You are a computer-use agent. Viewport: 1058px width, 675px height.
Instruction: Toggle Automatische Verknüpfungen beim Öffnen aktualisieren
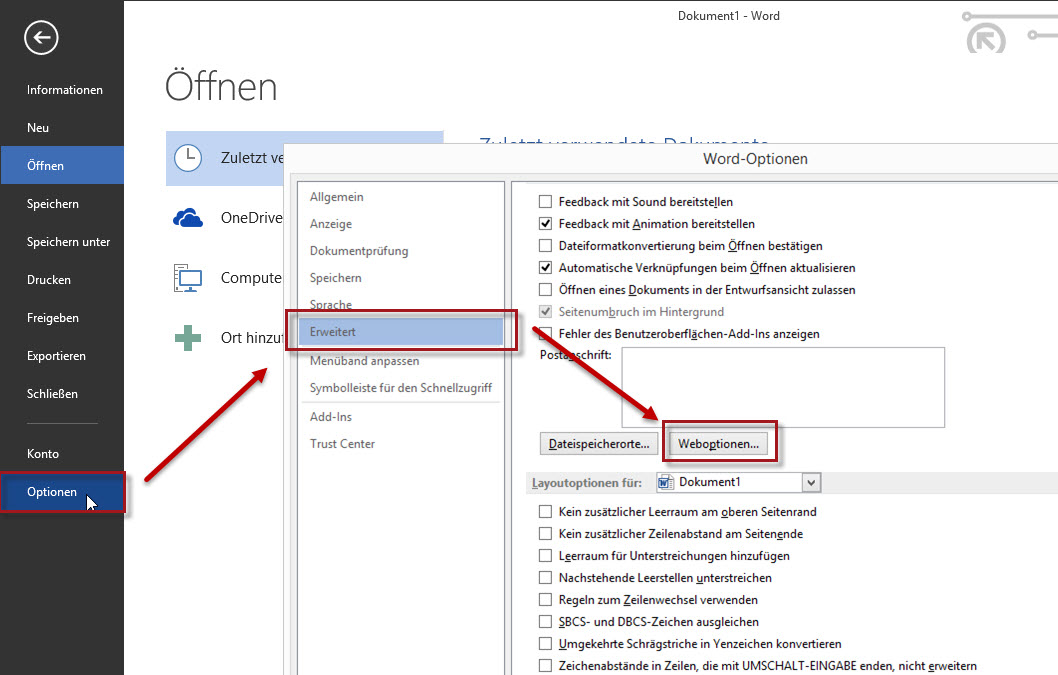[545, 268]
